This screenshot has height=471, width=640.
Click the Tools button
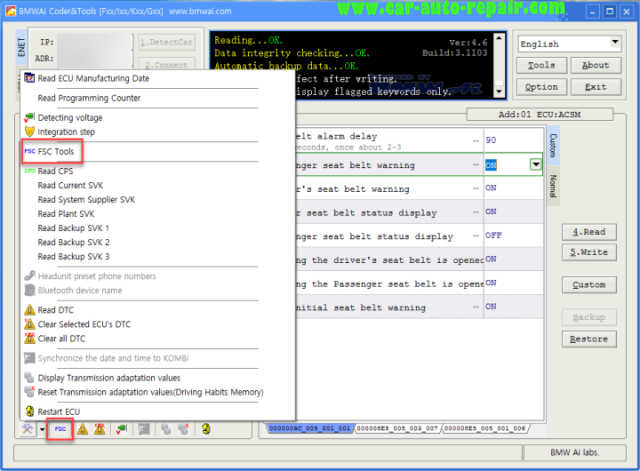(x=541, y=65)
